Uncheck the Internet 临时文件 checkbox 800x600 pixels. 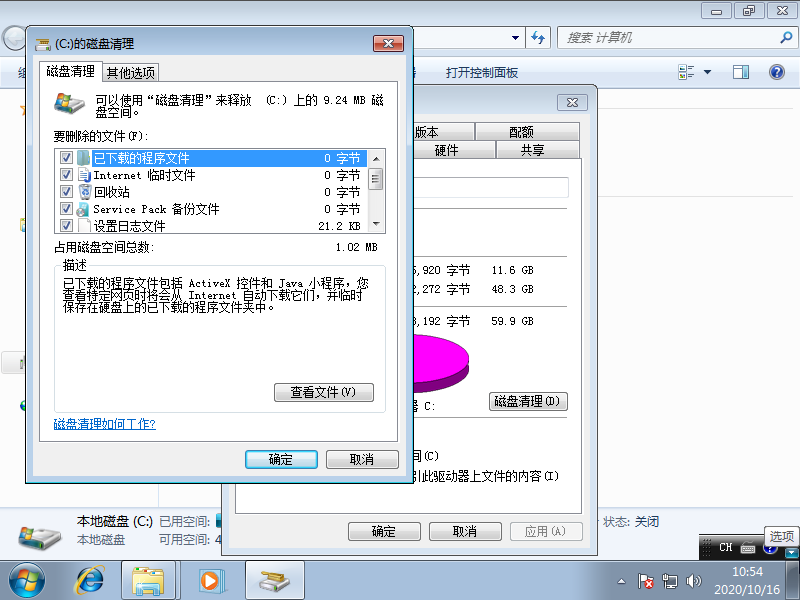[67, 175]
